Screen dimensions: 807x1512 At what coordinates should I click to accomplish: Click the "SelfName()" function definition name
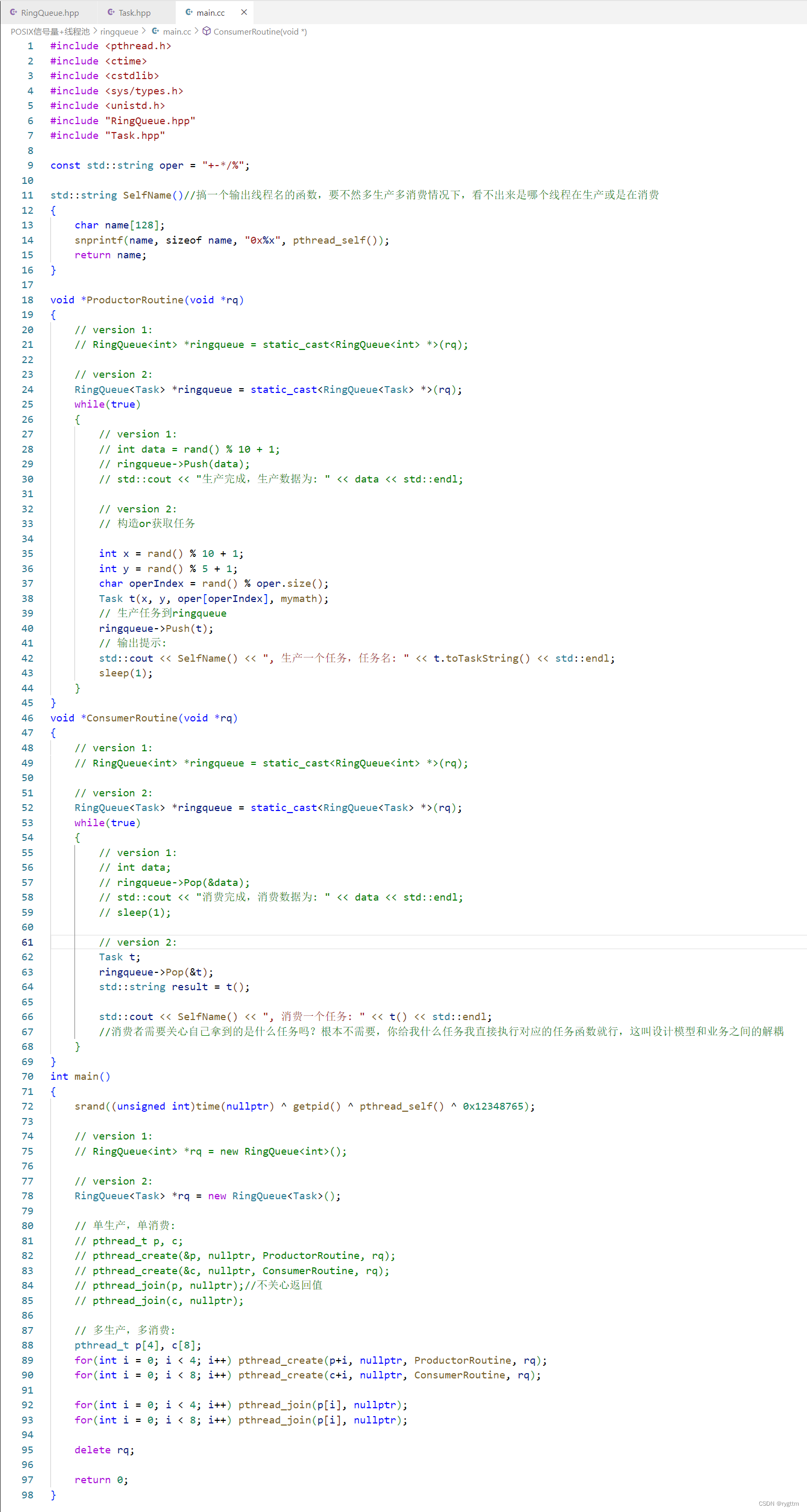click(153, 195)
